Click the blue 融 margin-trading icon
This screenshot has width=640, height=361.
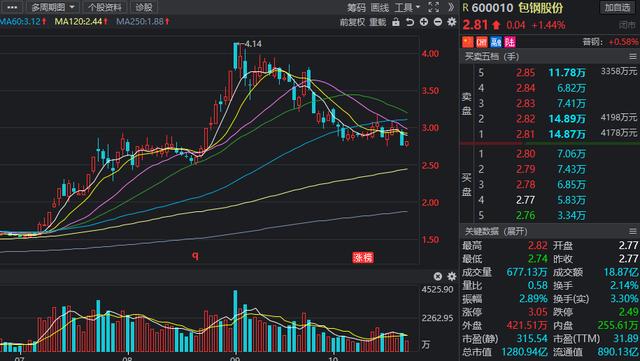coord(496,42)
